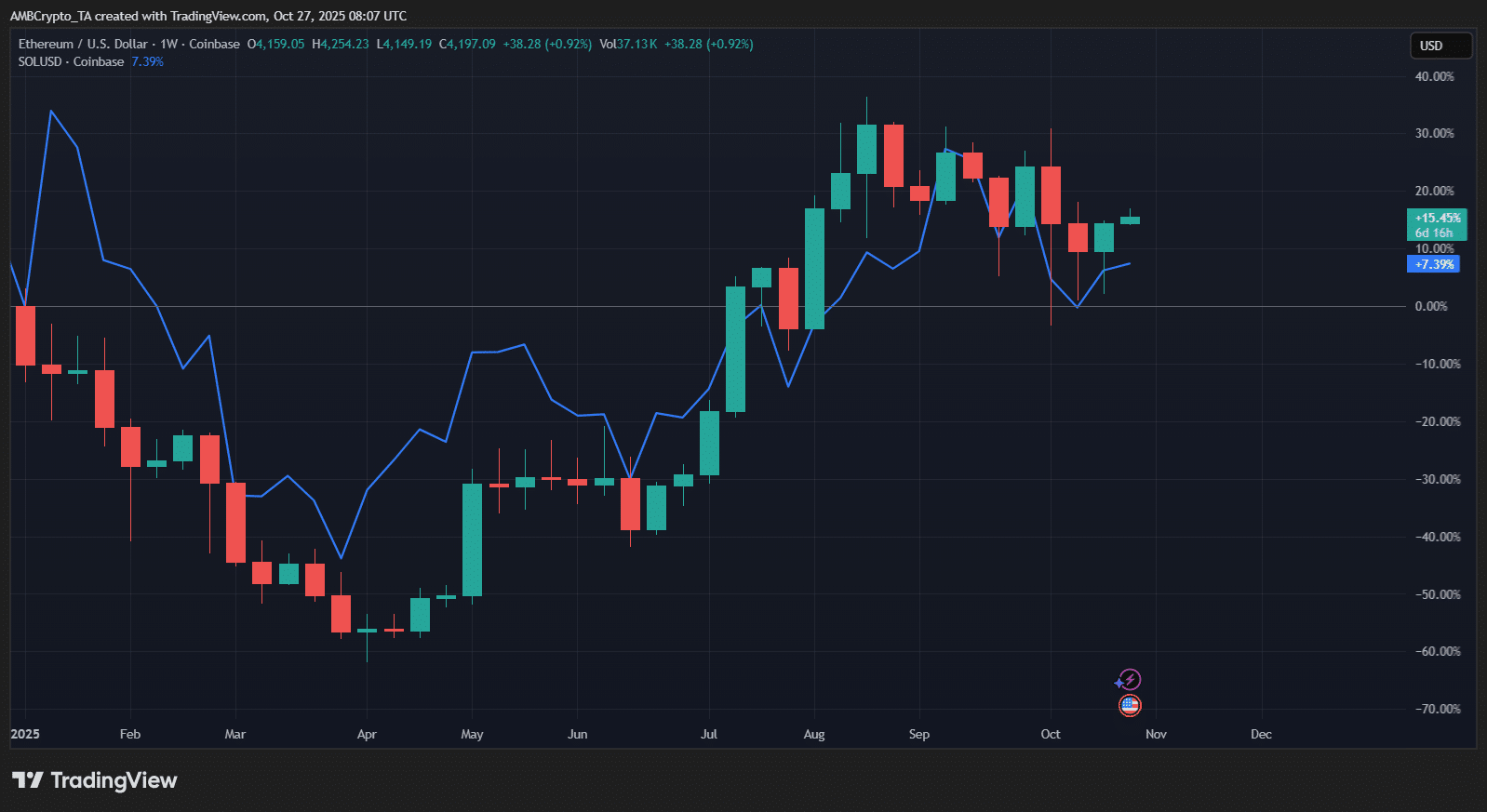The height and width of the screenshot is (812, 1487).
Task: Click the 6d 16h bar countdown label
Action: coord(1434,233)
